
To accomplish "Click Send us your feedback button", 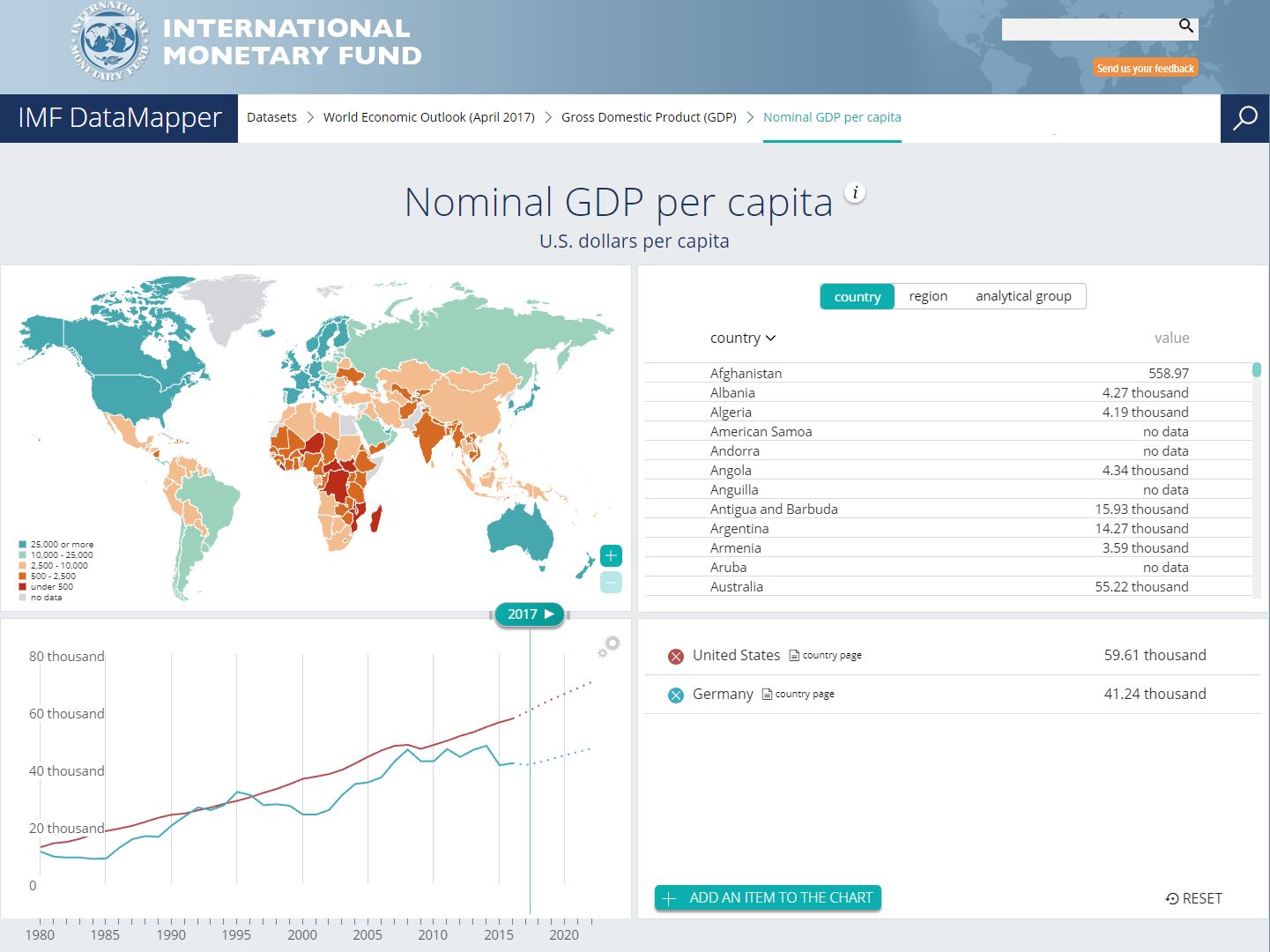I will (x=1145, y=68).
